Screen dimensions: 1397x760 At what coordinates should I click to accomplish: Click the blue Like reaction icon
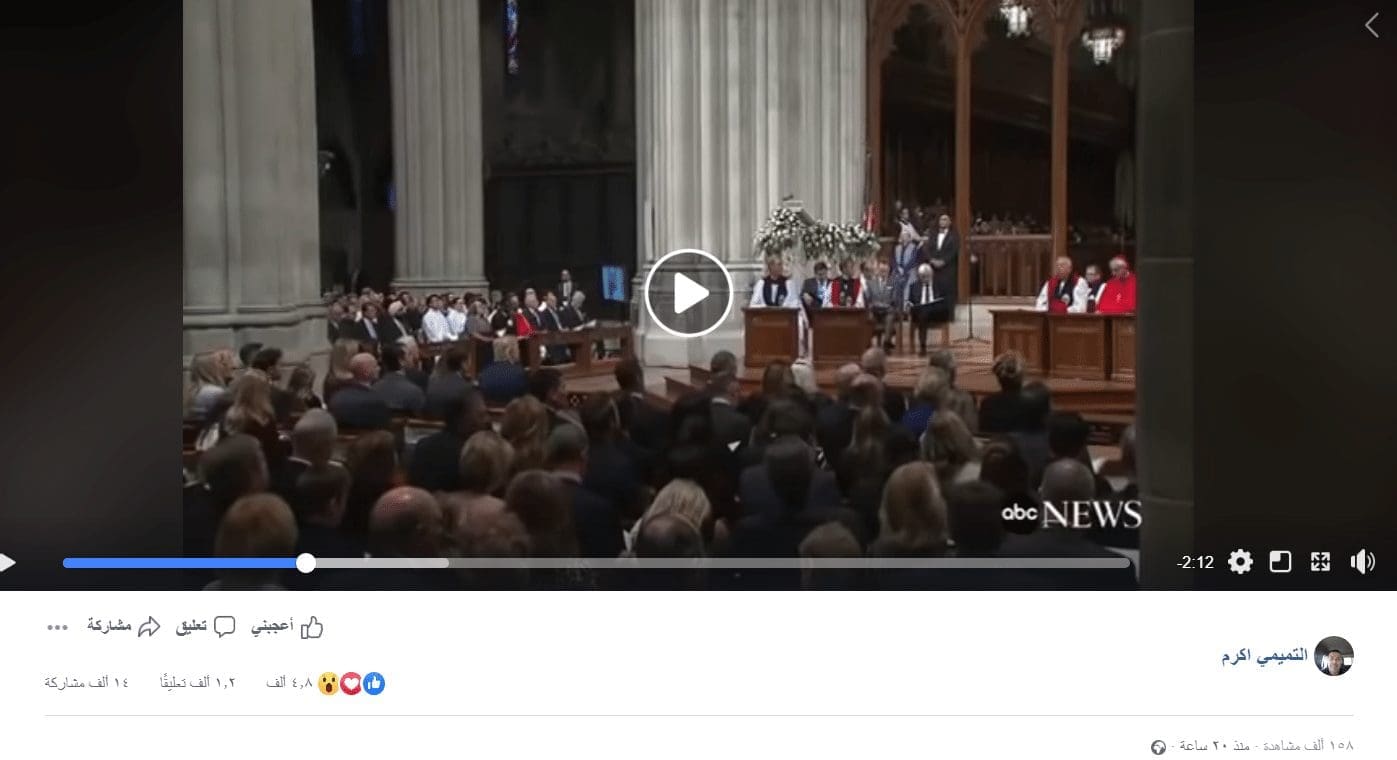(374, 684)
